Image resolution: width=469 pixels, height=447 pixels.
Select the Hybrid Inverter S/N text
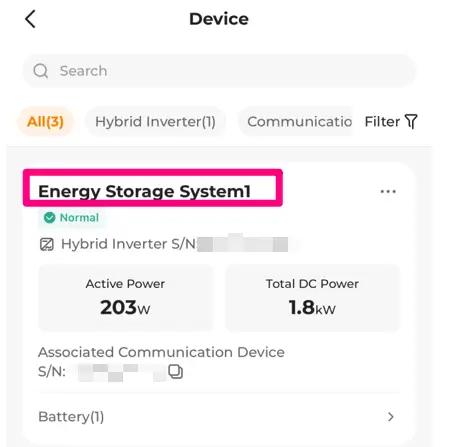click(x=129, y=244)
